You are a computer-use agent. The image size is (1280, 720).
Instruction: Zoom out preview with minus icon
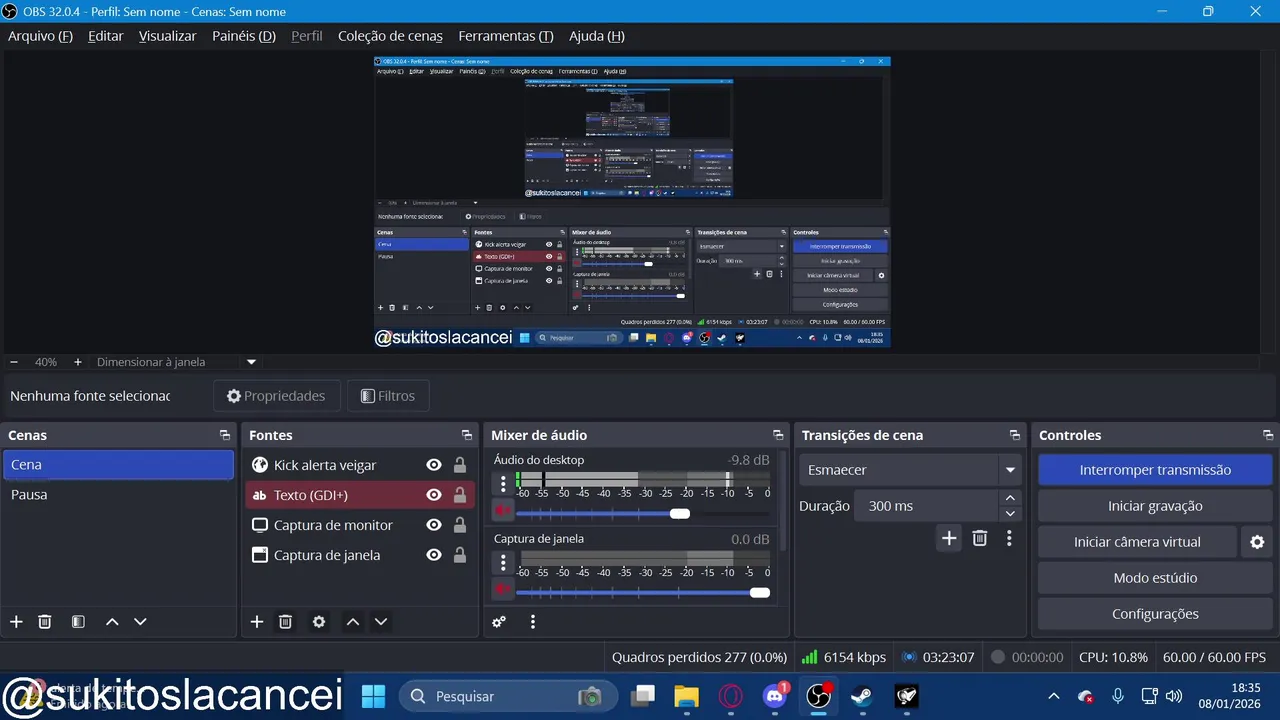14,362
